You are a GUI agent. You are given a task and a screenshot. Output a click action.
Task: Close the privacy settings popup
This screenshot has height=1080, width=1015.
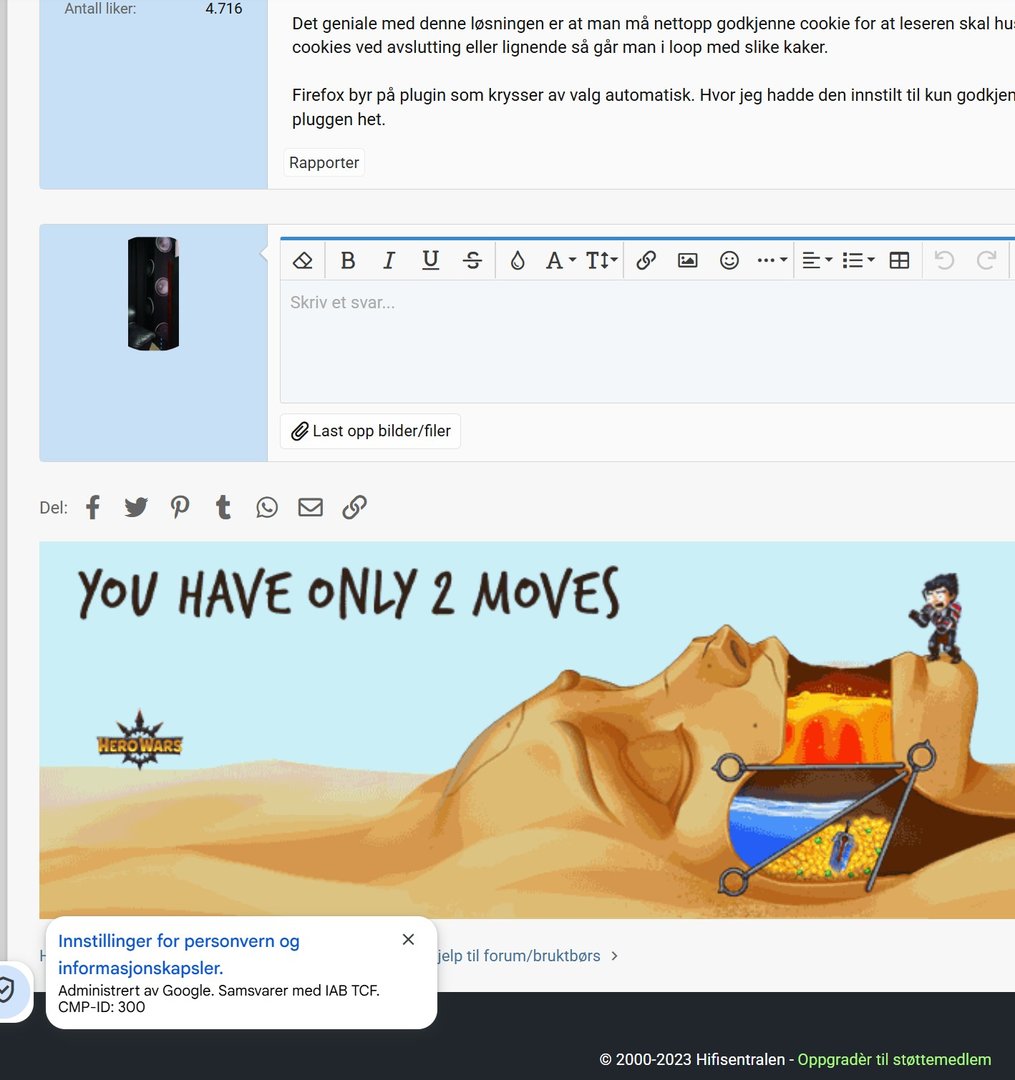(x=408, y=939)
